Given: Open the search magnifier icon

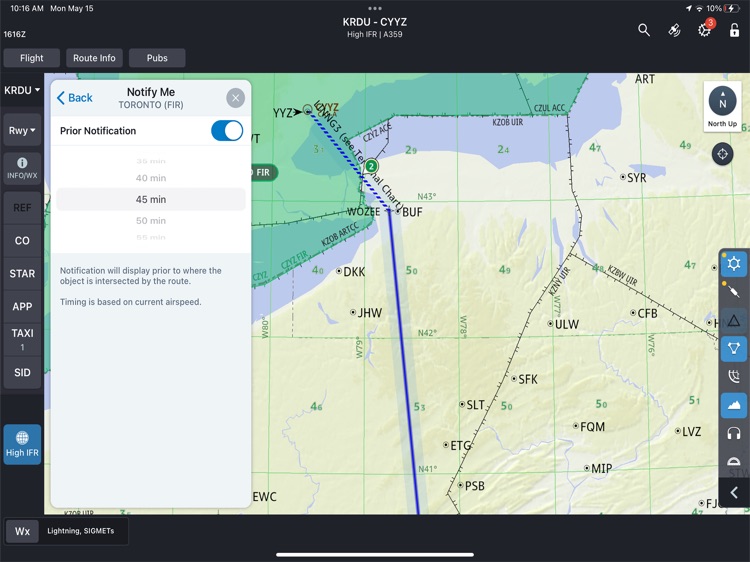Looking at the screenshot, I should tap(644, 30).
